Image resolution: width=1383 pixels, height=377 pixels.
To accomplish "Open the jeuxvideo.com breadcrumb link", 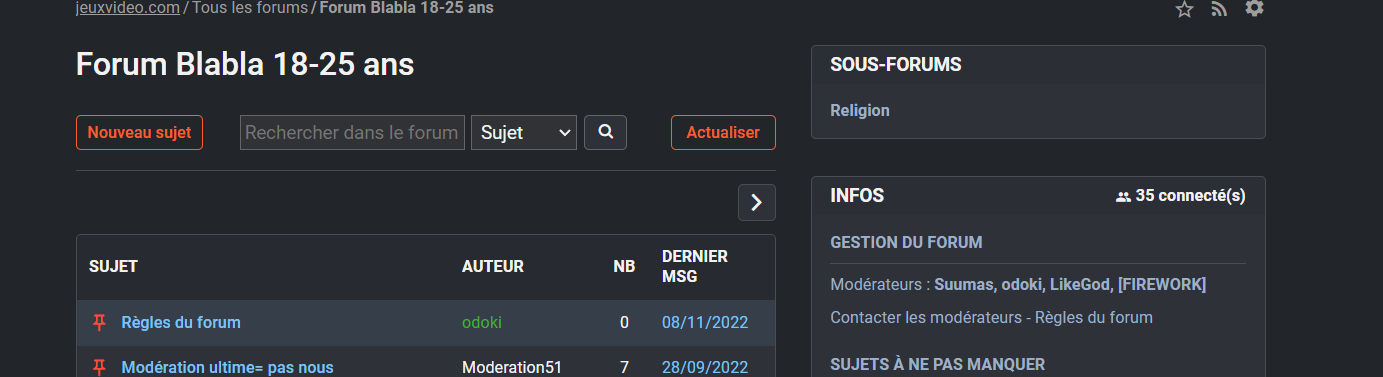I will coord(128,8).
